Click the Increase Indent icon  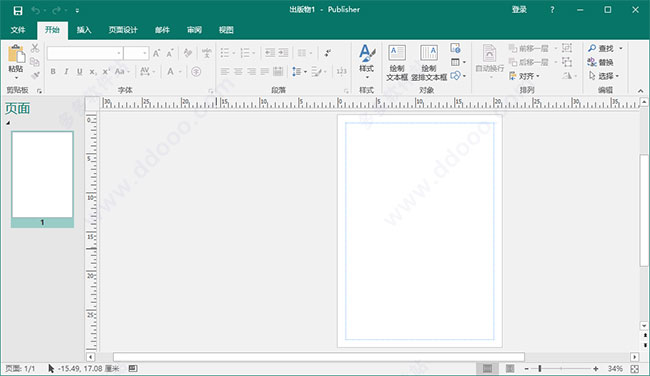click(283, 53)
